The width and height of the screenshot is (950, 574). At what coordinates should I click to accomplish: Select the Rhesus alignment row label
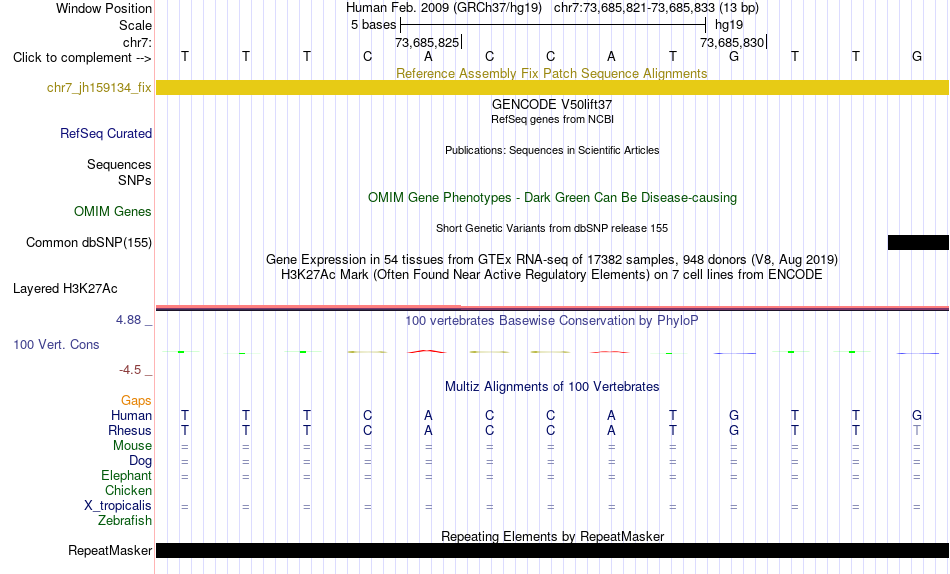(130, 430)
